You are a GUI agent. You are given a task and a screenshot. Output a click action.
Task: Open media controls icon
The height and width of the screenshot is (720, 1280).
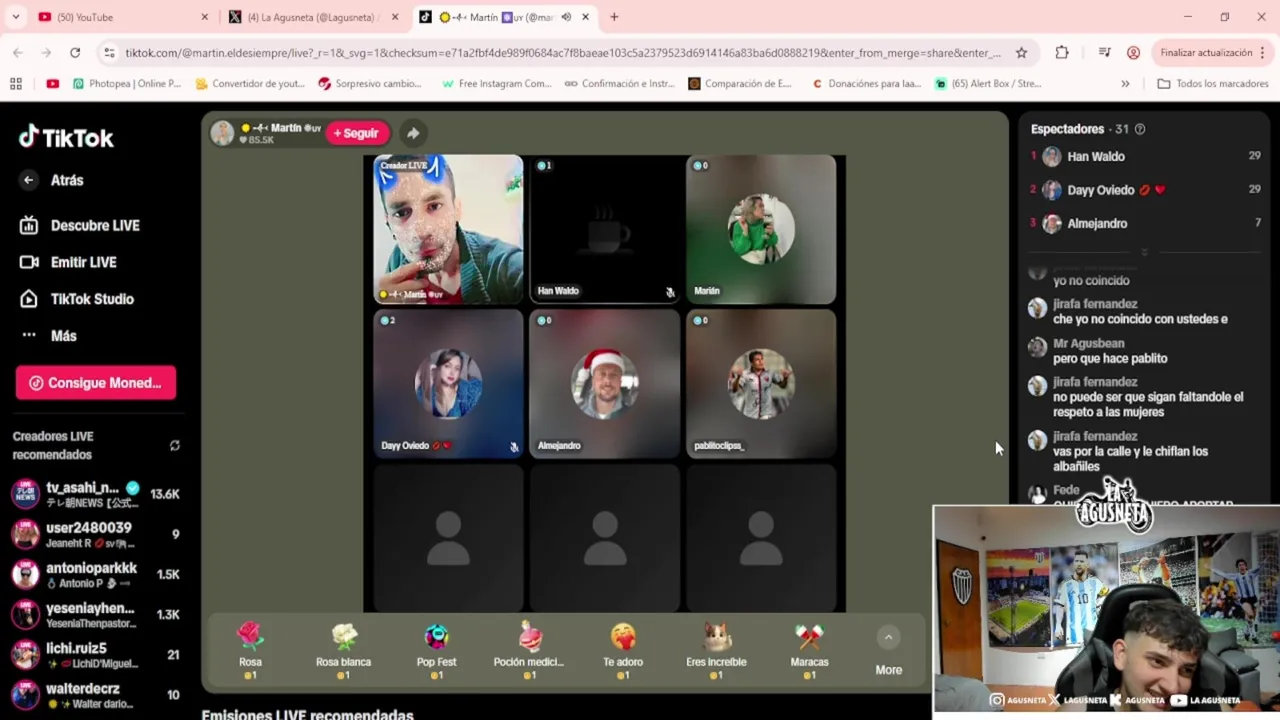[1104, 52]
